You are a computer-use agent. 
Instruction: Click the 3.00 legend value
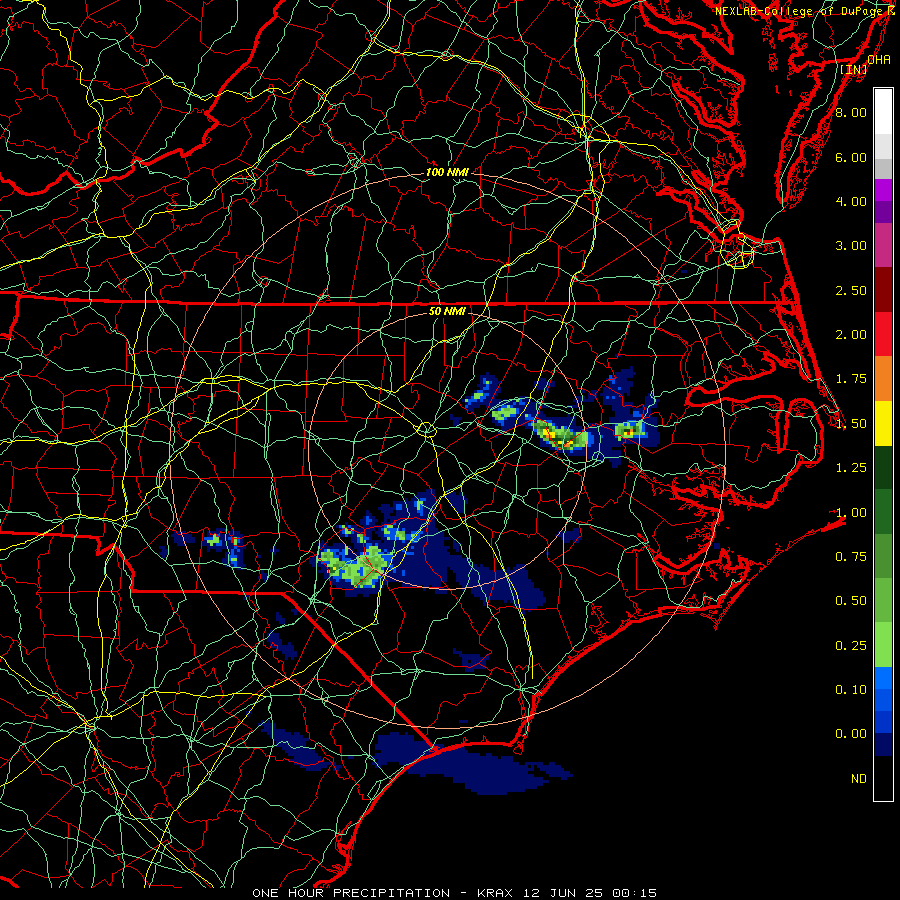click(x=851, y=246)
